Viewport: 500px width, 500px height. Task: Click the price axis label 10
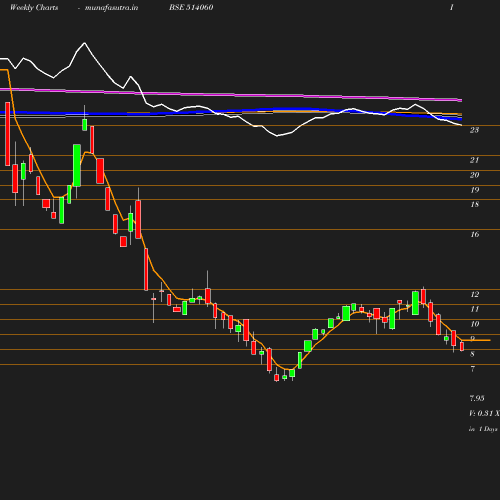(x=475, y=324)
